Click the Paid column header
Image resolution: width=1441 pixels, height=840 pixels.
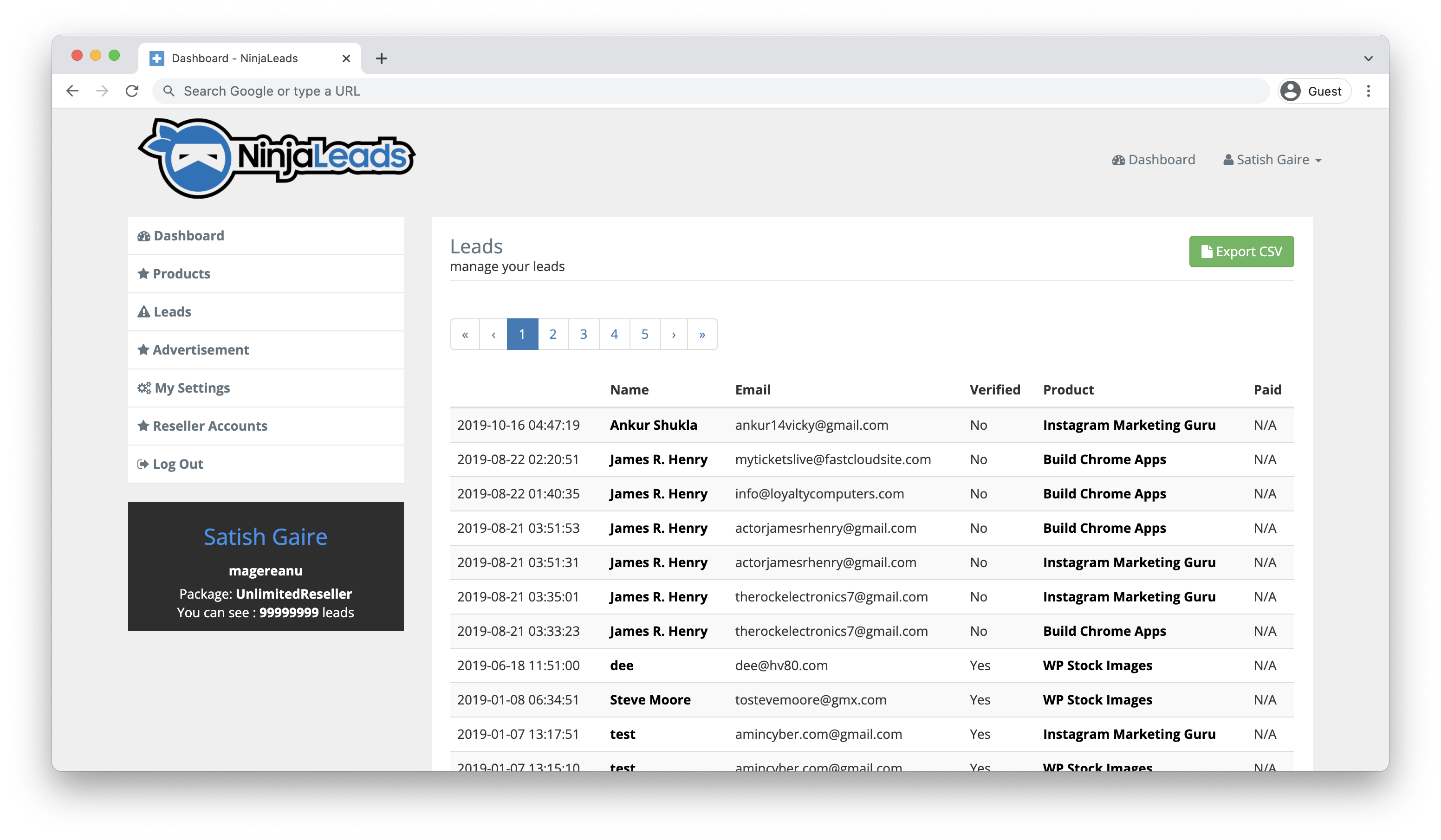pyautogui.click(x=1267, y=390)
